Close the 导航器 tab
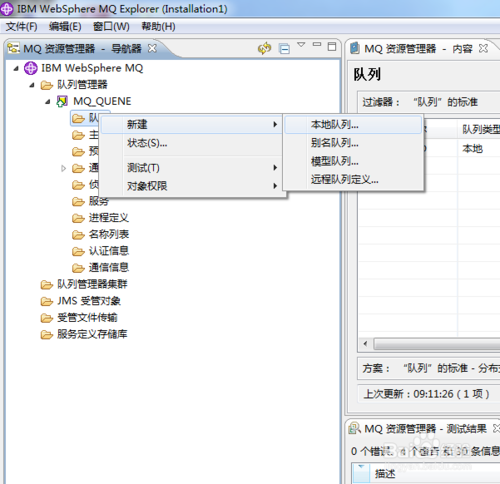This screenshot has height=484, width=500. tap(152, 49)
